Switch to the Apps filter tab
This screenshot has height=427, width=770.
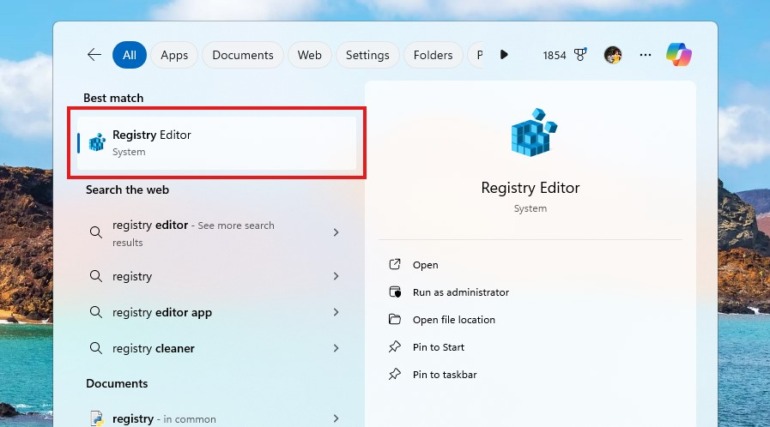point(174,55)
